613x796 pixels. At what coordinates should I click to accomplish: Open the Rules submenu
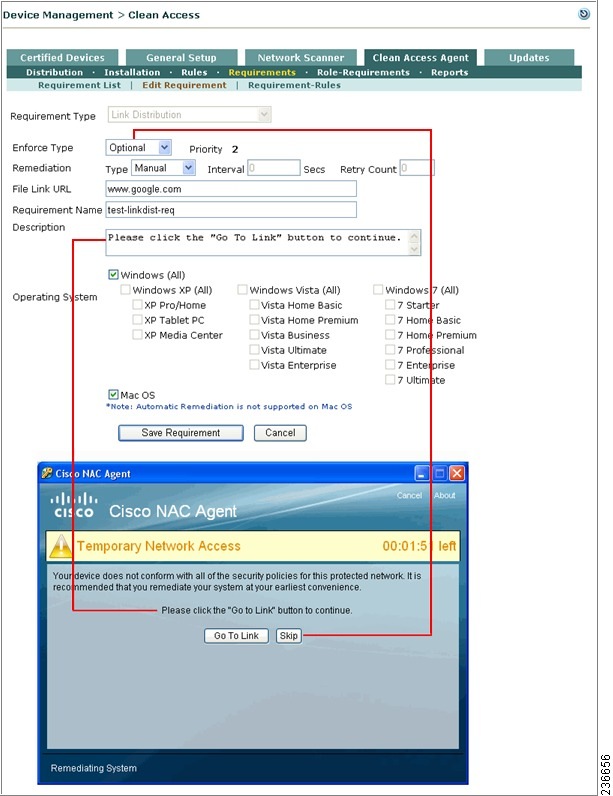click(x=194, y=72)
